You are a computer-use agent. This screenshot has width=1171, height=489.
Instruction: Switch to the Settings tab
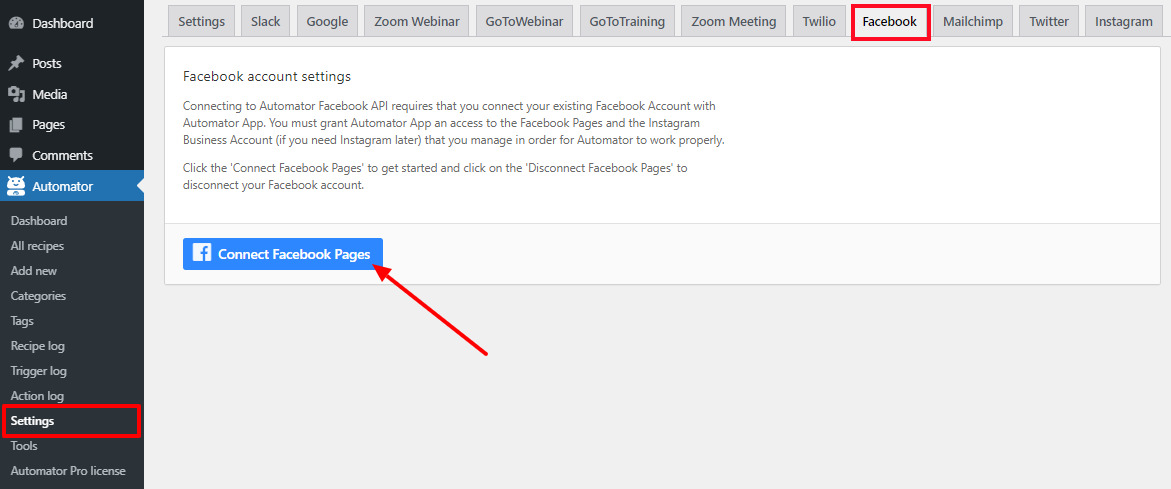[x=202, y=22]
